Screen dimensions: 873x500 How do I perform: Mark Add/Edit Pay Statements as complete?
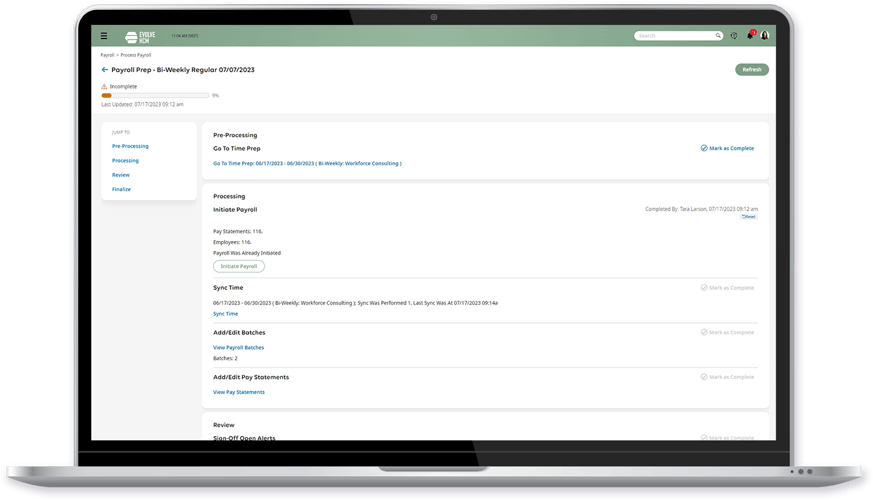point(727,377)
